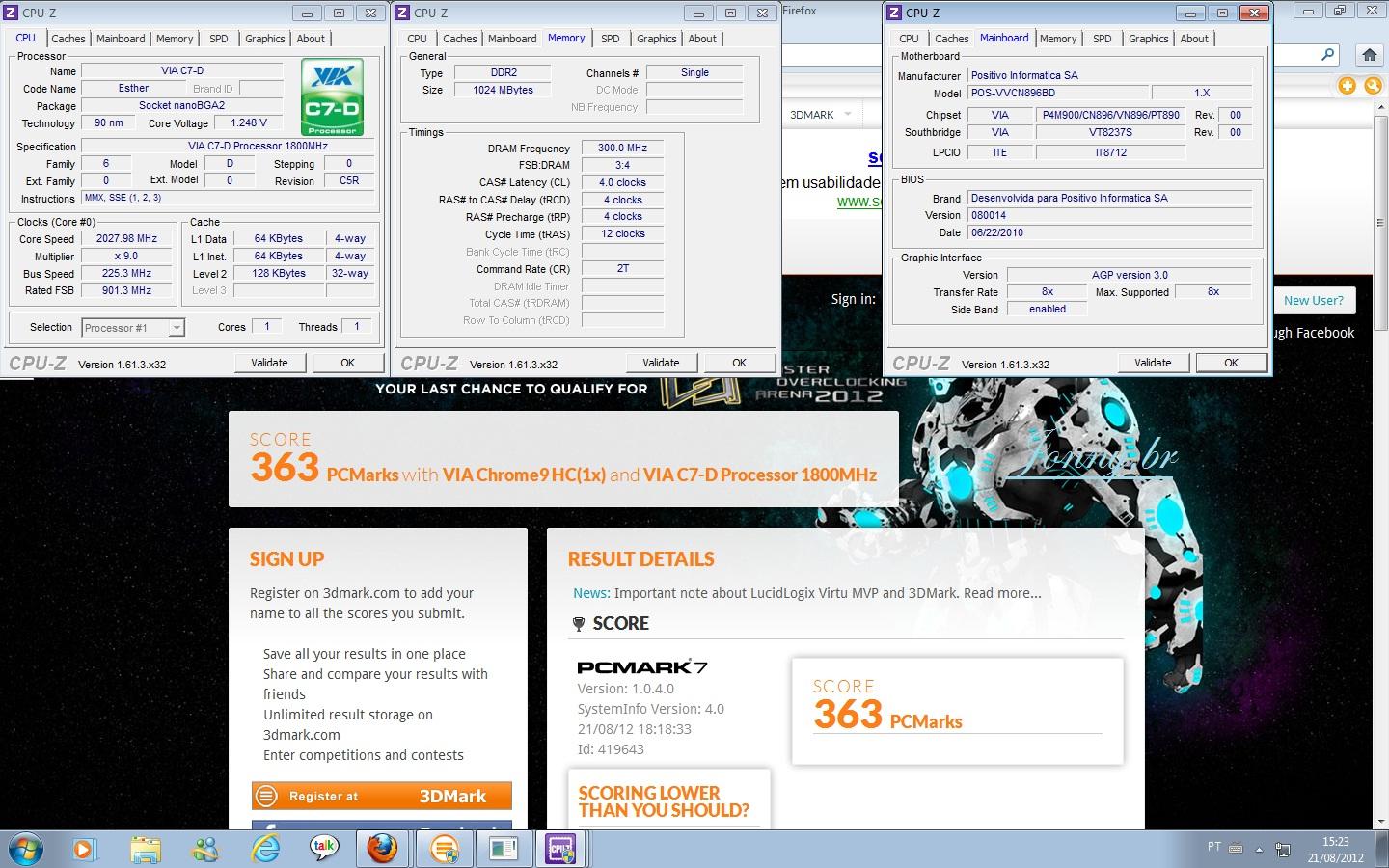This screenshot has width=1389, height=868.
Task: Open Google Talk from the taskbar
Action: [x=324, y=849]
